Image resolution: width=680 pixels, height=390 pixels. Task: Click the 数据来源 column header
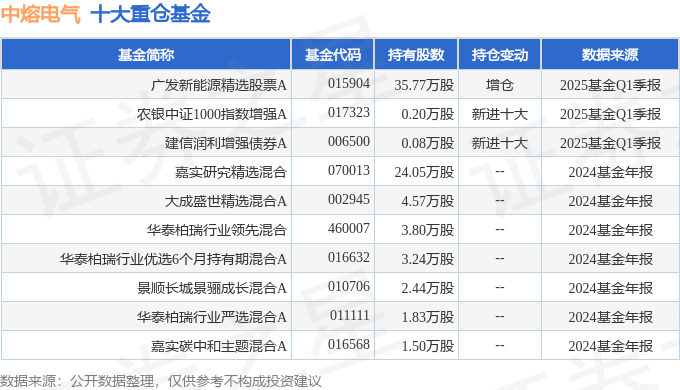(610, 55)
